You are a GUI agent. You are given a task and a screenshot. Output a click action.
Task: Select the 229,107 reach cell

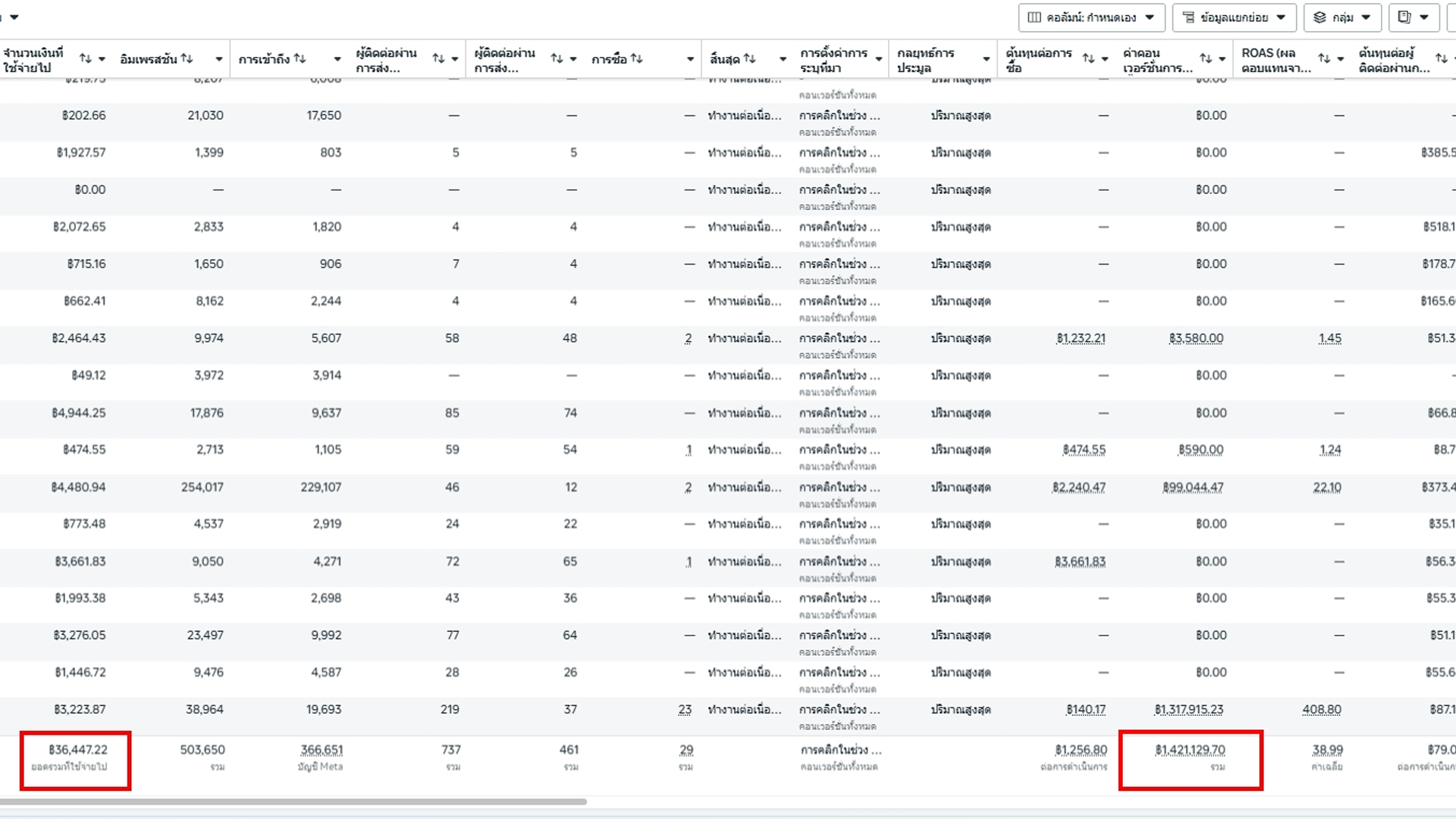click(321, 488)
